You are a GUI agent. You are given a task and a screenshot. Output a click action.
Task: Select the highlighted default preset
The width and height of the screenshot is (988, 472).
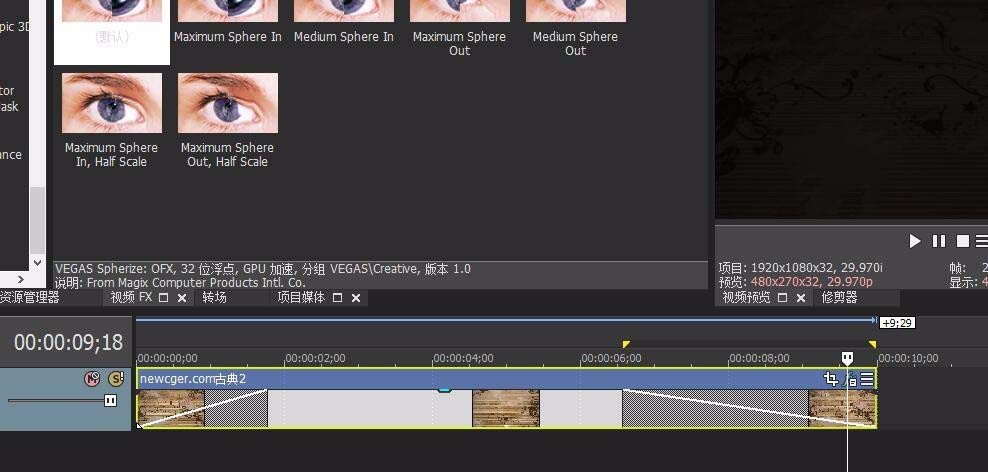(x=112, y=32)
